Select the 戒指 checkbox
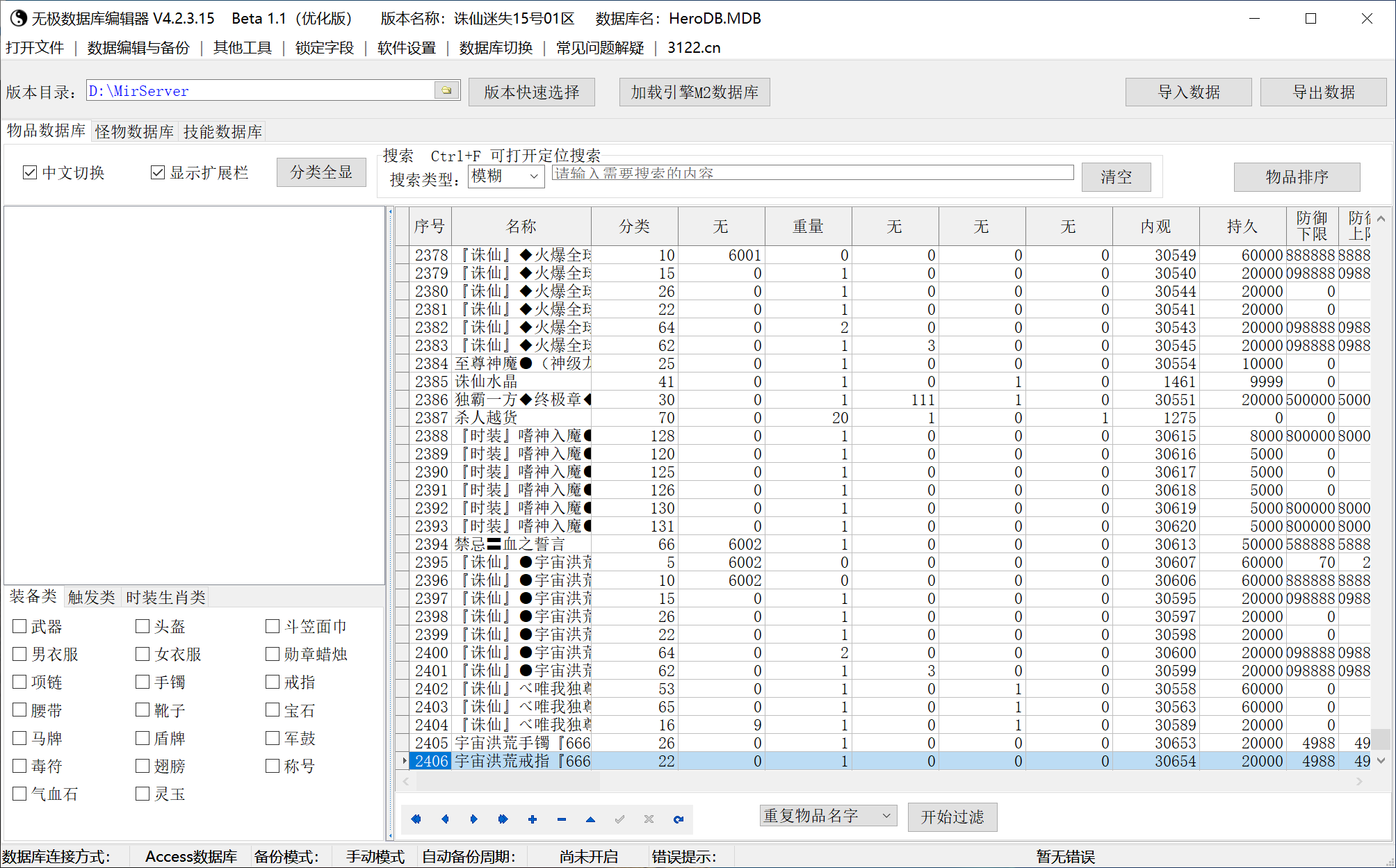1396x868 pixels. (x=273, y=682)
